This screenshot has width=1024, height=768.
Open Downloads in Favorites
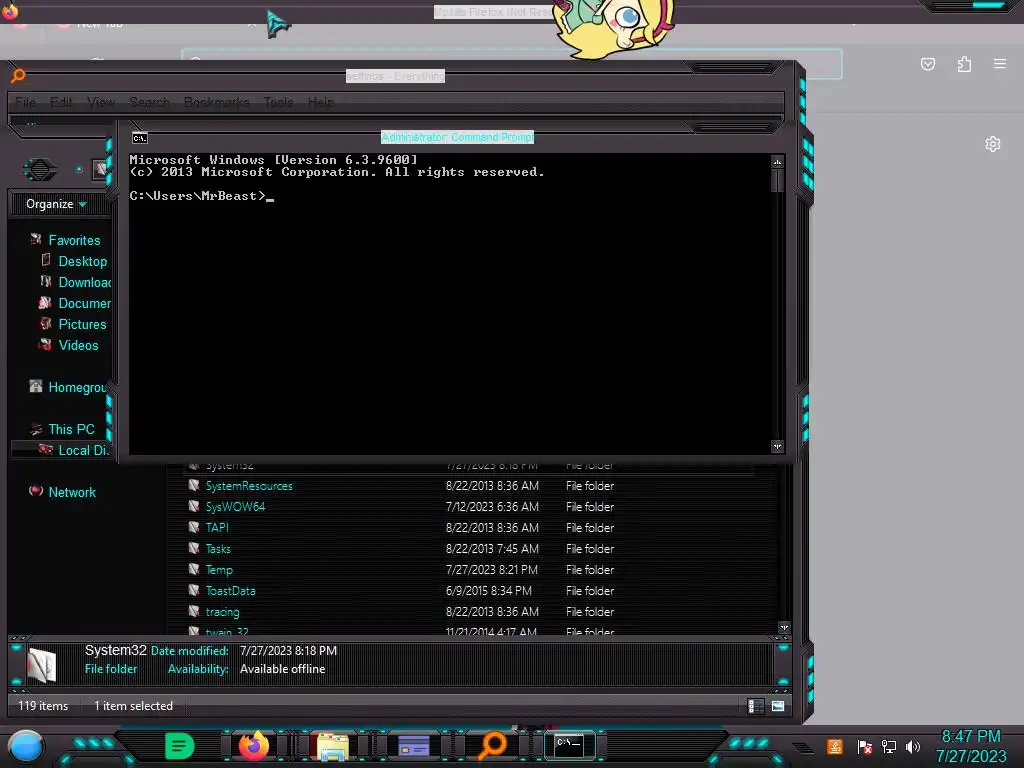point(84,282)
